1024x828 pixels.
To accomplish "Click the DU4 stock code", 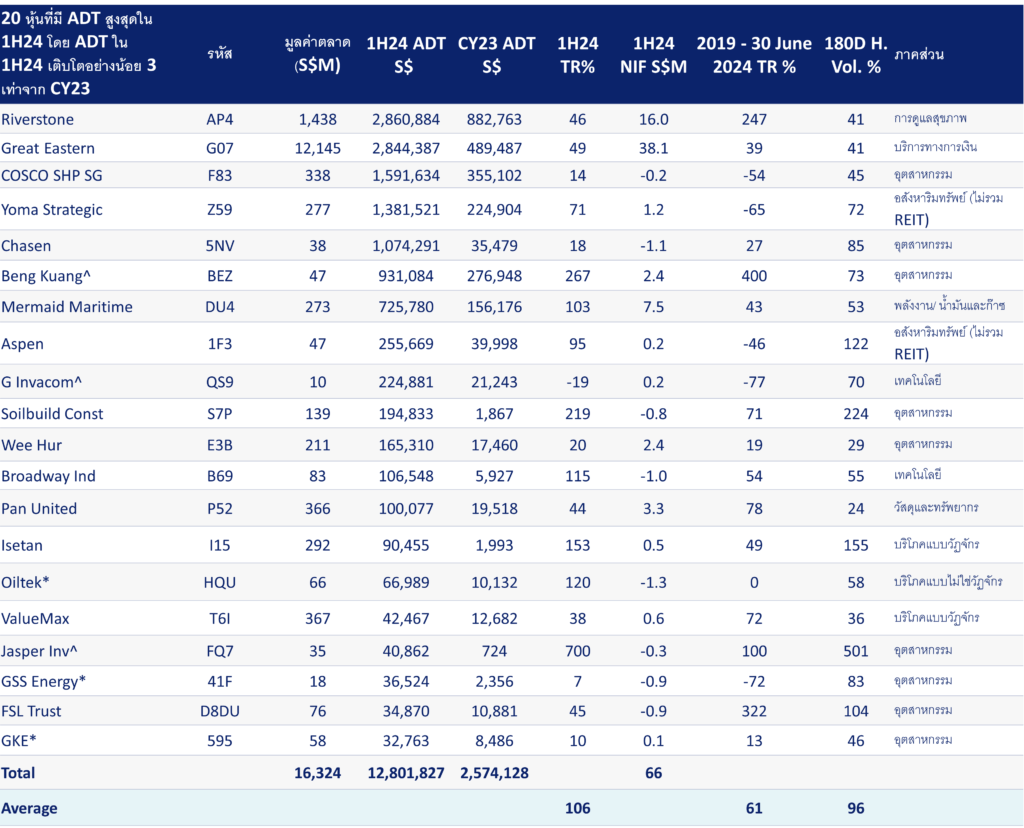I will [219, 307].
